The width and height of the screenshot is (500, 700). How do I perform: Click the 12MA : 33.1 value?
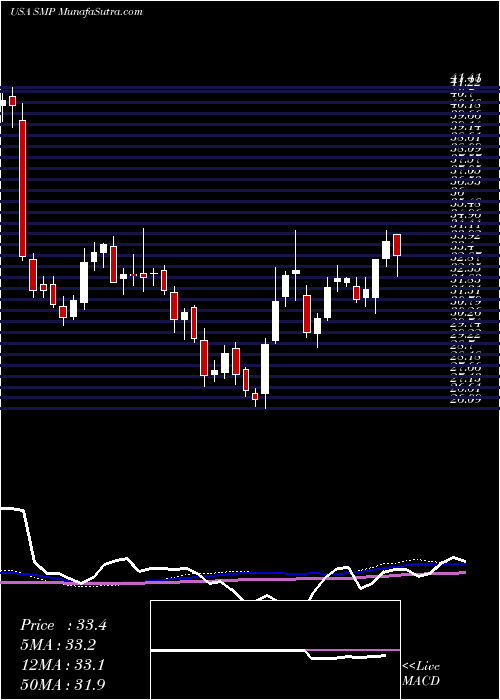pos(62,665)
